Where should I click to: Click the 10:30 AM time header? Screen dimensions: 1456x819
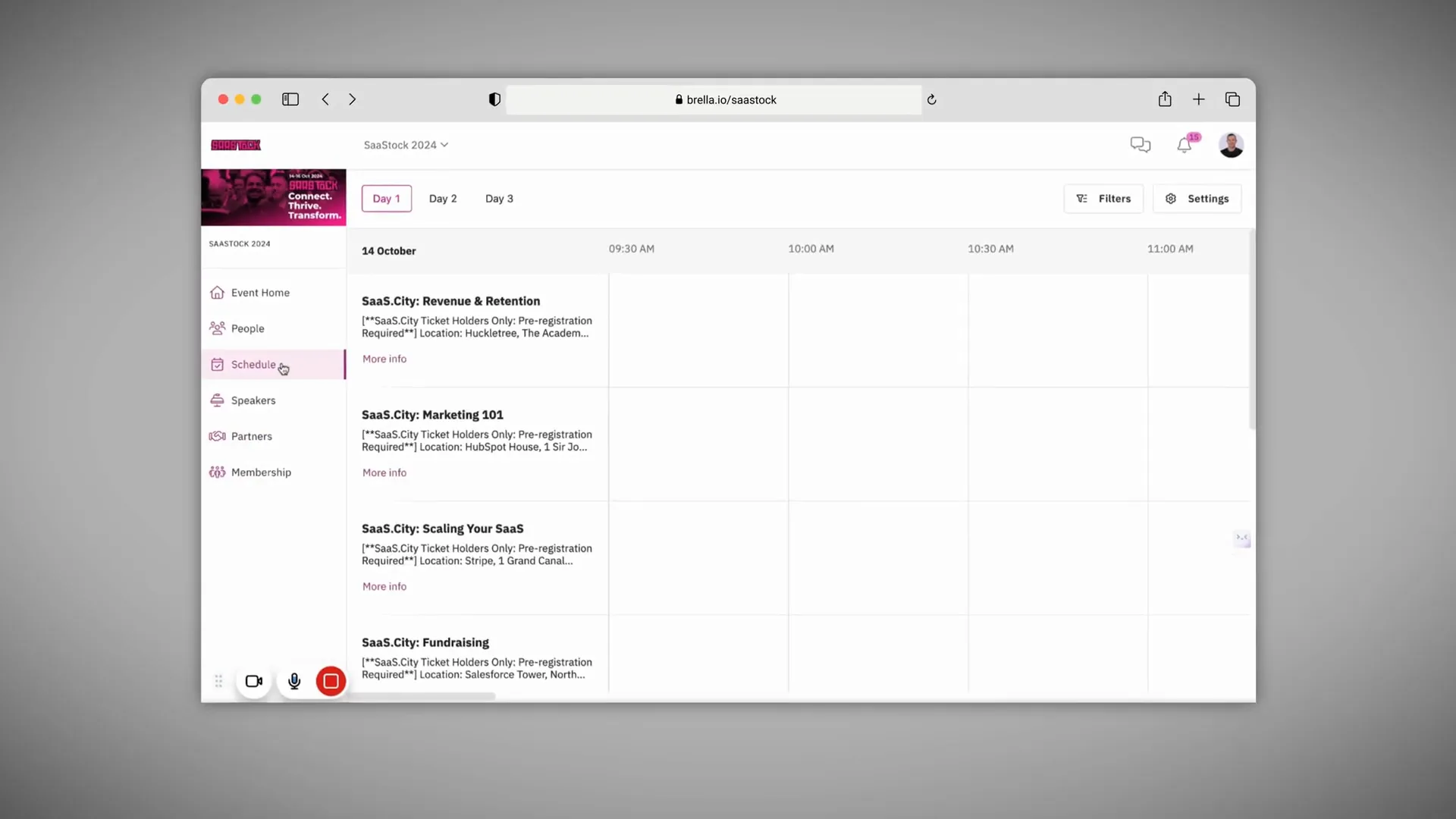coord(990,249)
